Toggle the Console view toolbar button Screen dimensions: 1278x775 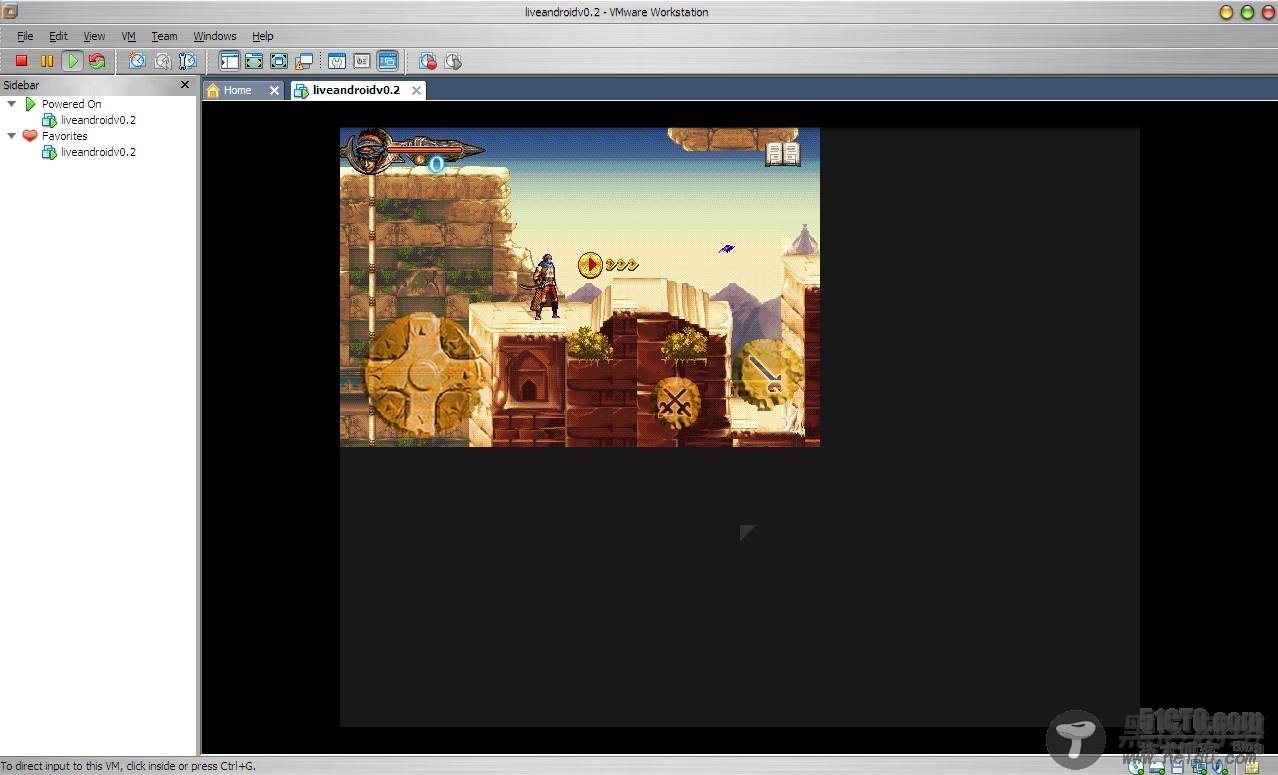pos(387,61)
